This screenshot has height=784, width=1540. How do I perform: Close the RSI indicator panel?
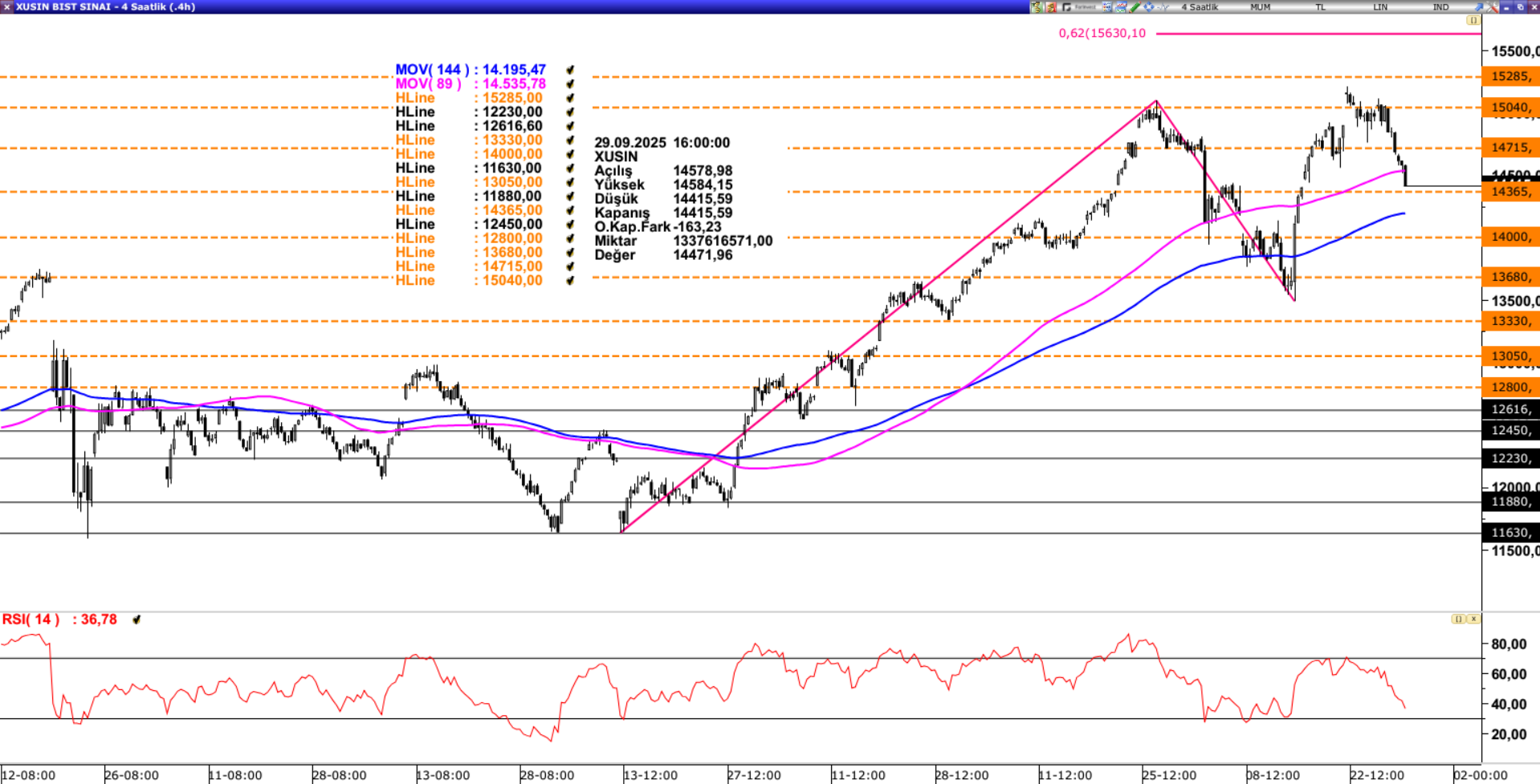(x=1473, y=619)
